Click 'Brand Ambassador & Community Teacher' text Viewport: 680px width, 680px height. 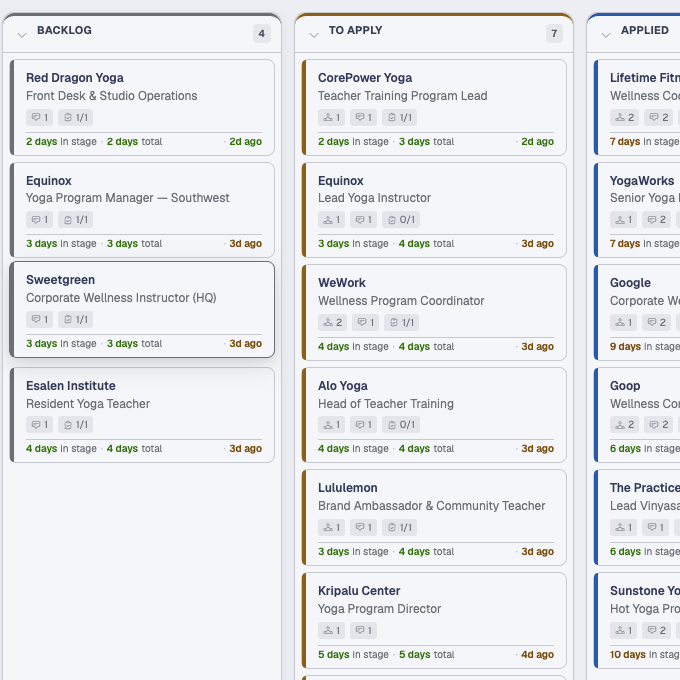(432, 506)
